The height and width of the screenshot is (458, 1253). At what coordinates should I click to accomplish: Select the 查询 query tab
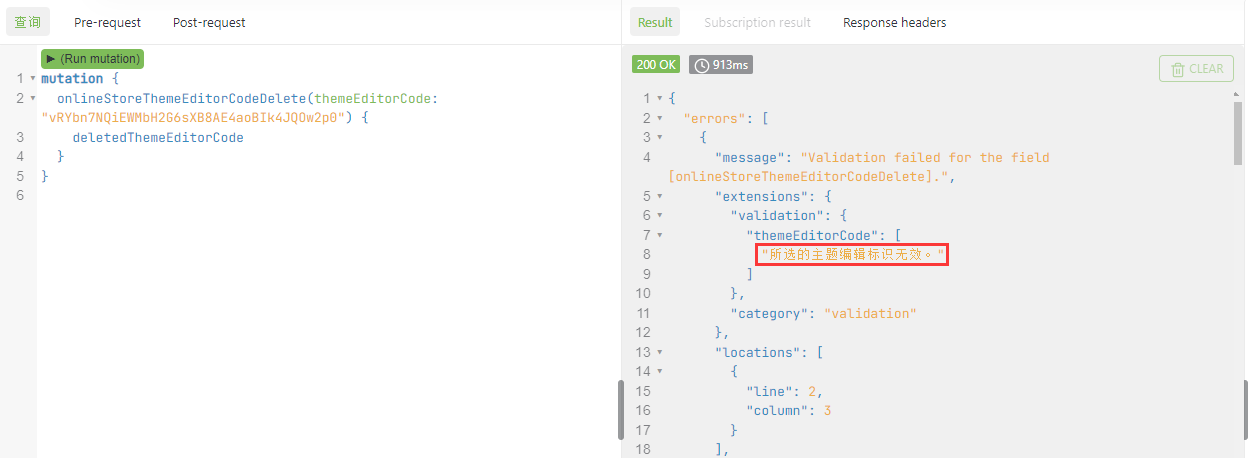point(28,22)
